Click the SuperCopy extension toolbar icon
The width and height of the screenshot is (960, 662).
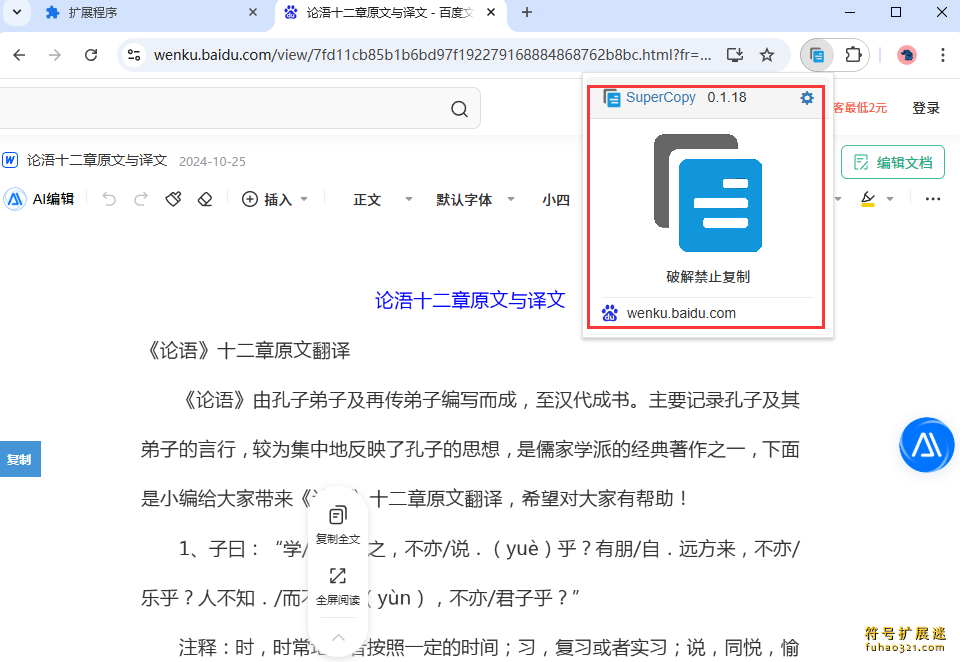817,55
